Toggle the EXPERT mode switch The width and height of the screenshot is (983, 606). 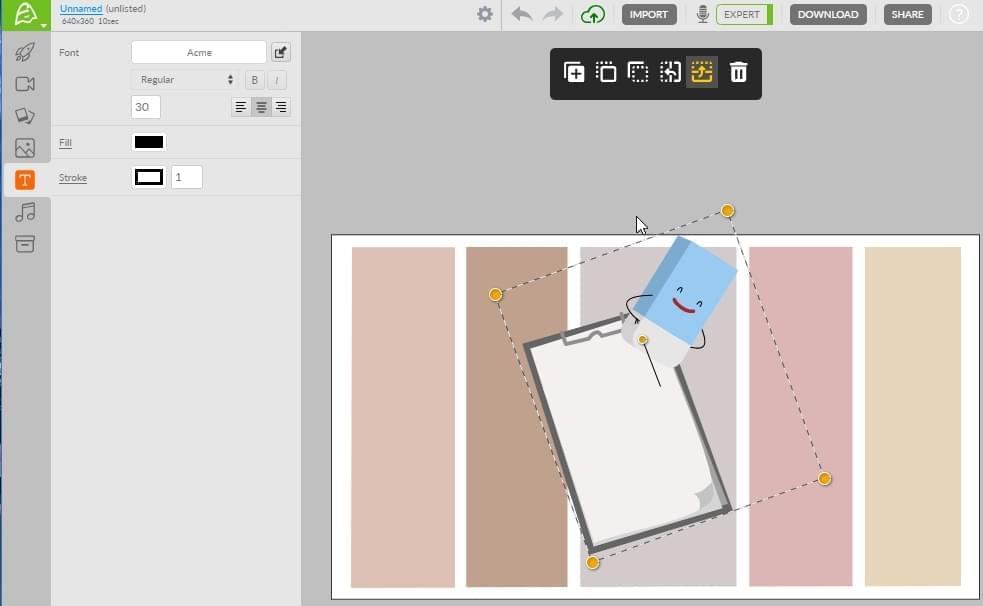744,14
